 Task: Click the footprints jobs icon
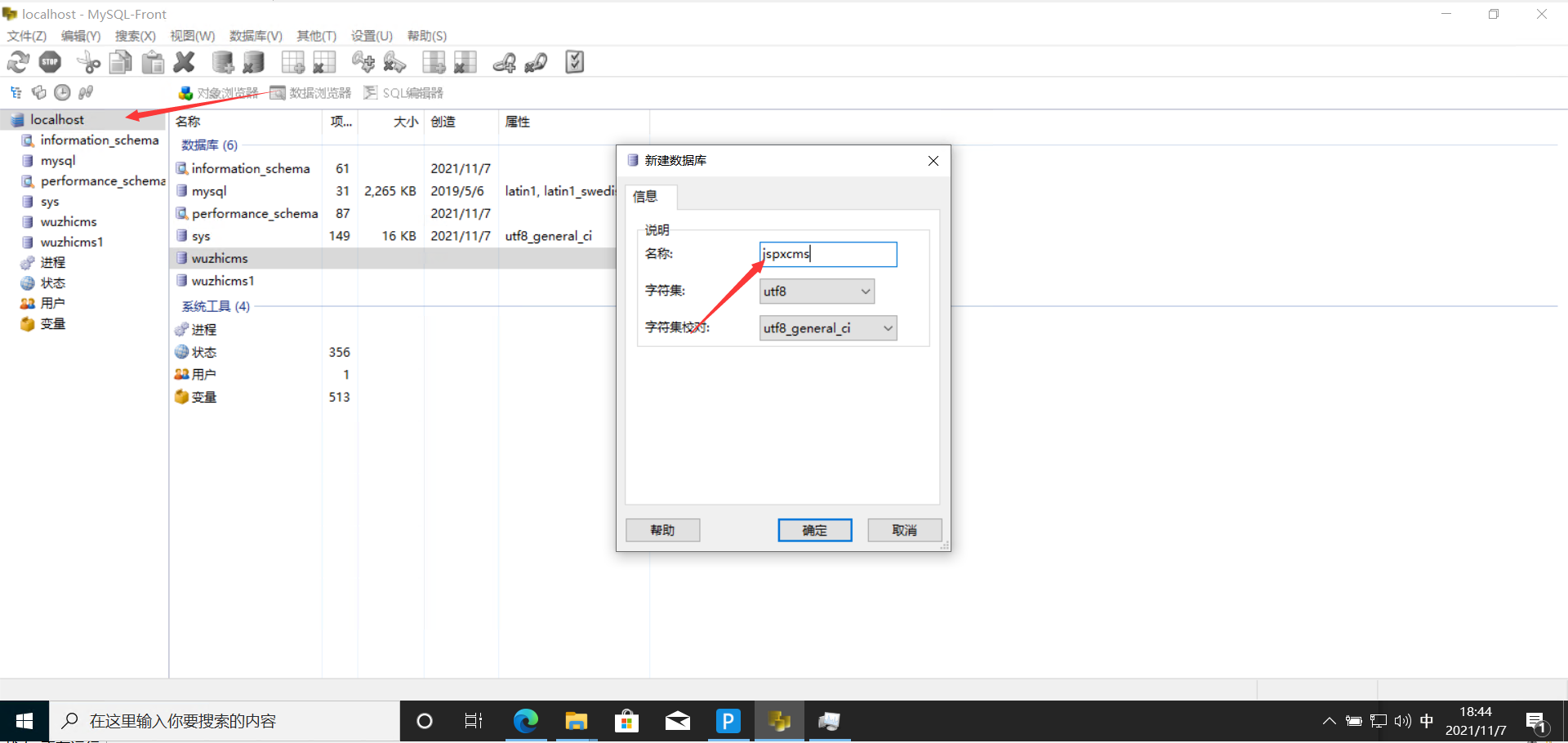(85, 92)
